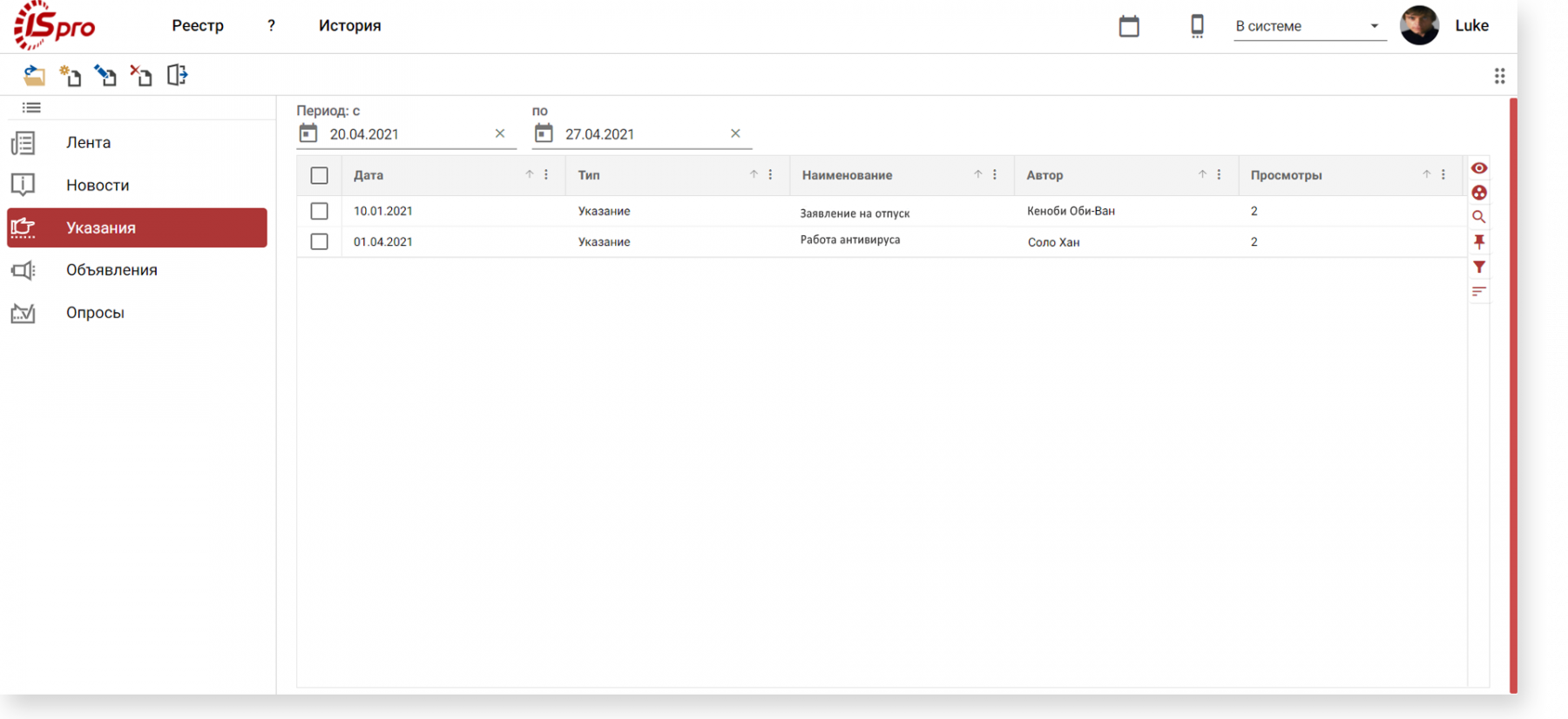Open Наименование column options menu
Image resolution: width=1568 pixels, height=719 pixels.
point(995,175)
